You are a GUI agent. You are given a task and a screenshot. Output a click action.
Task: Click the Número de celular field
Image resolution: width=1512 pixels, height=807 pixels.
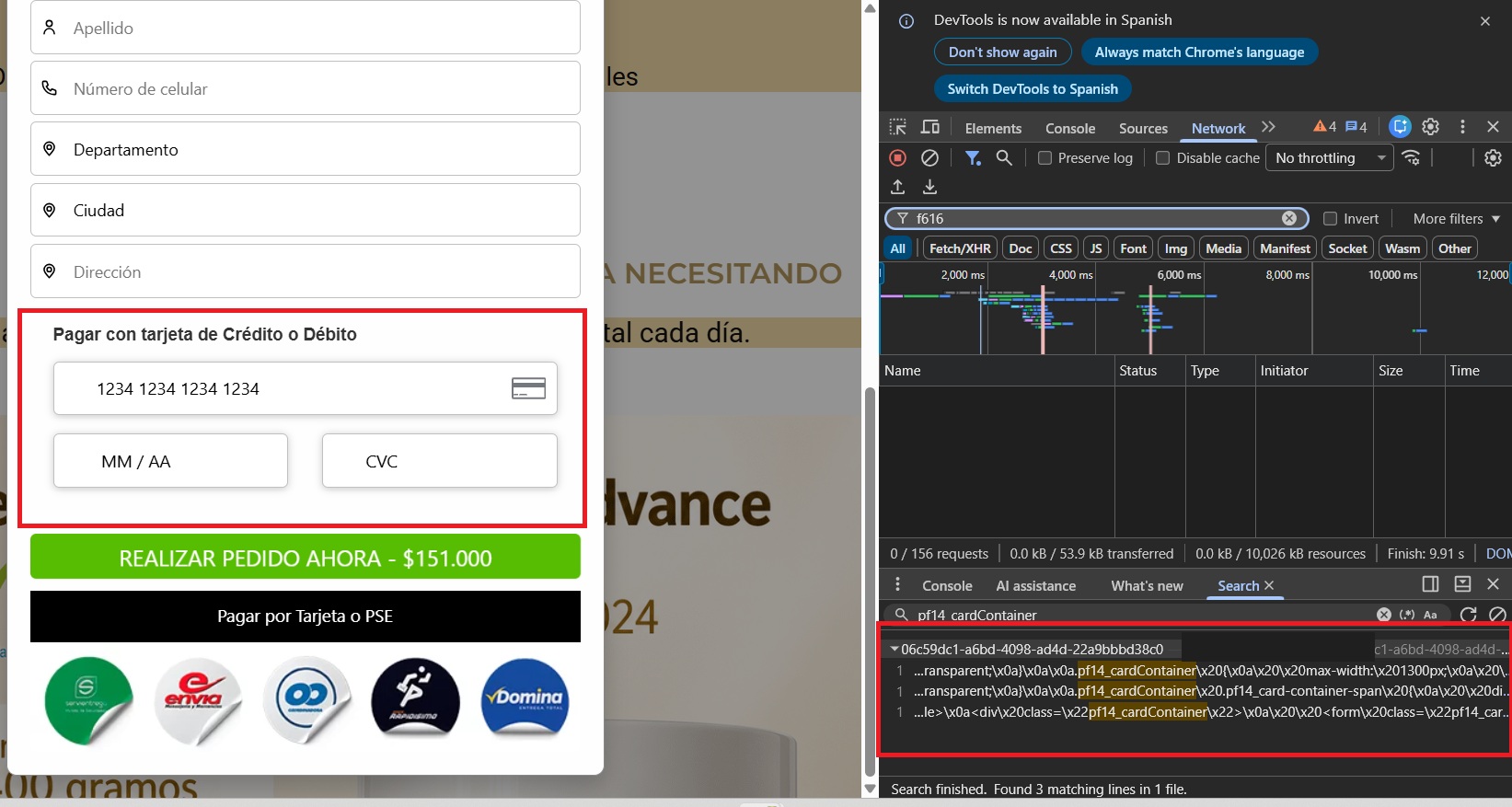point(306,88)
